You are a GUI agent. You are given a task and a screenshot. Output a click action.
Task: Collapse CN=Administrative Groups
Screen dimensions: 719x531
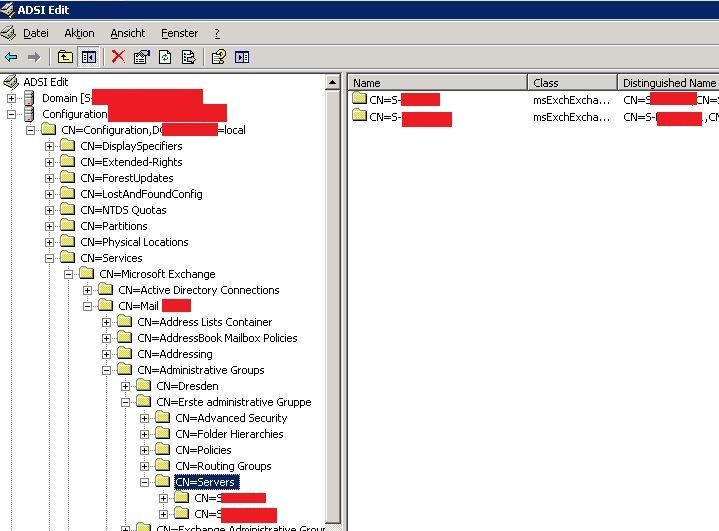point(106,370)
